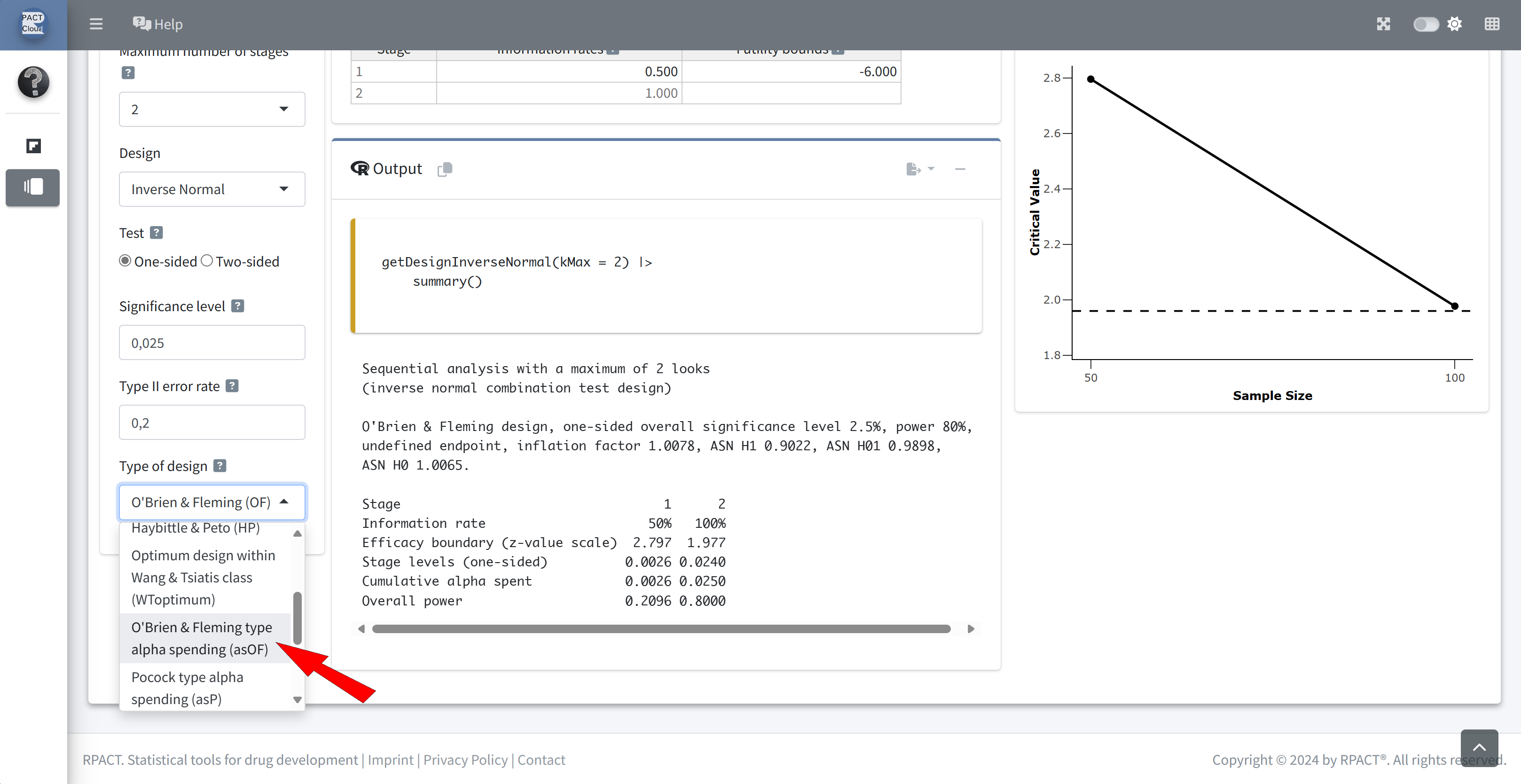The width and height of the screenshot is (1521, 784).
Task: Open the apps grid icon
Action: coord(1491,24)
